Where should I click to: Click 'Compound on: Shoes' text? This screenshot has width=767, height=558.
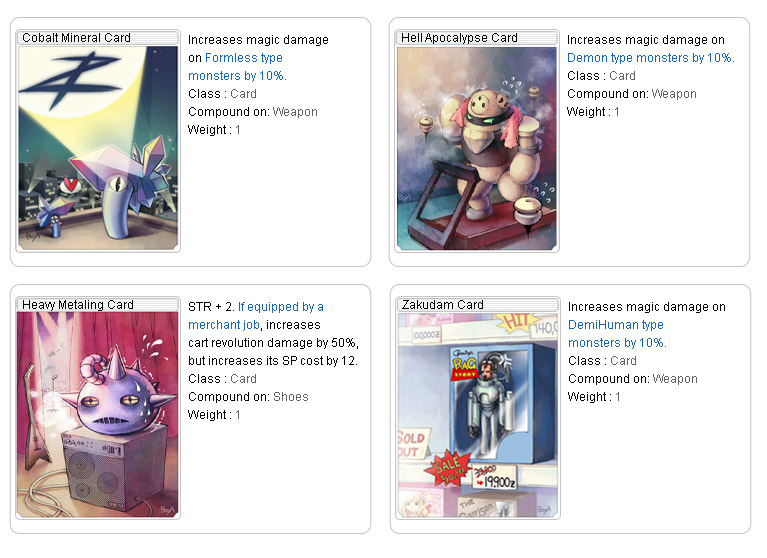(x=248, y=397)
